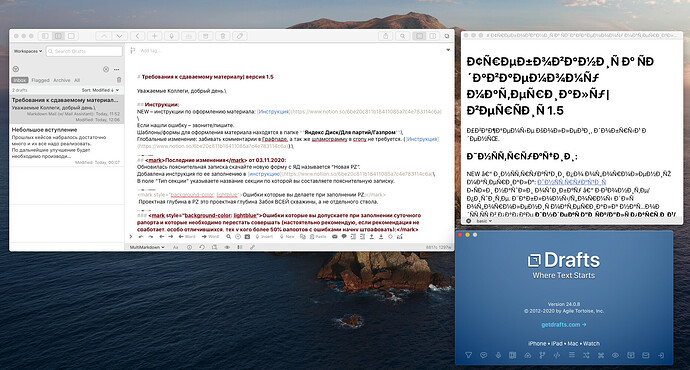Open the MultiMarkdown syntax dropdown

click(147, 247)
